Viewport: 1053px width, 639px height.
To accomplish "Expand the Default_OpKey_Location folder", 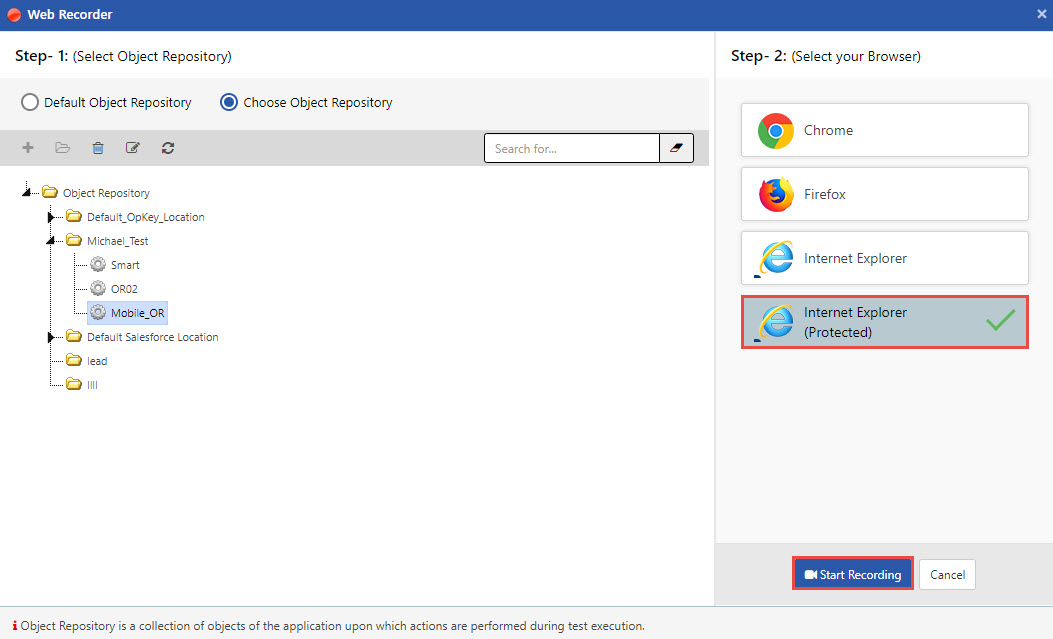I will point(52,217).
